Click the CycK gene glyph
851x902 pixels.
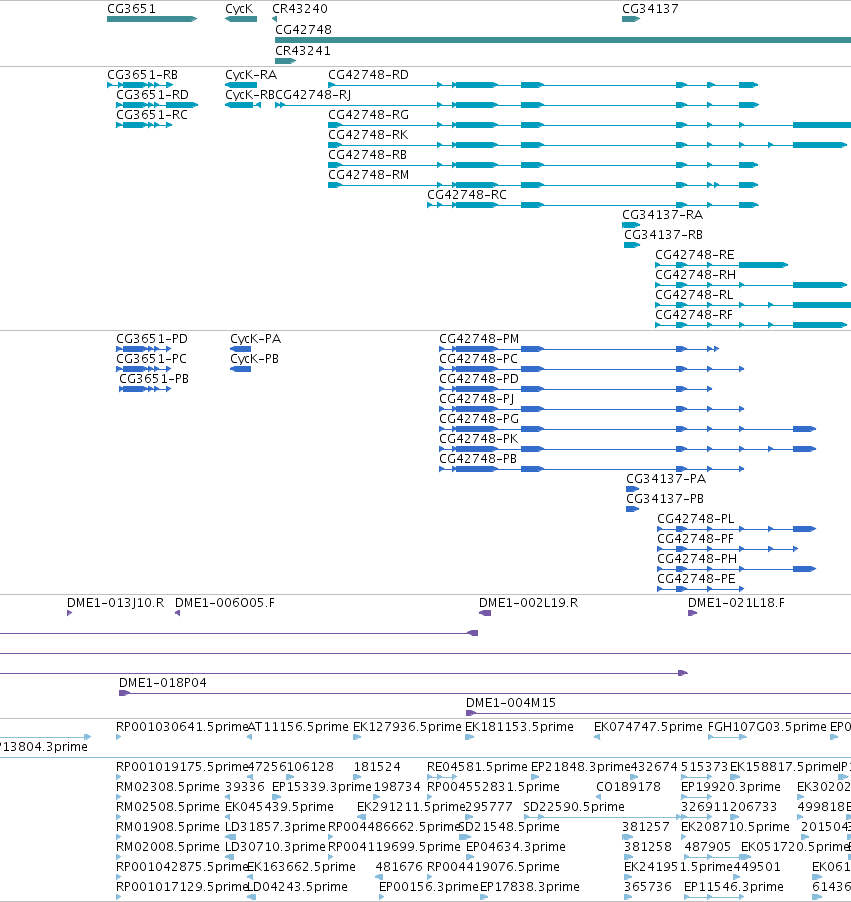tap(241, 19)
